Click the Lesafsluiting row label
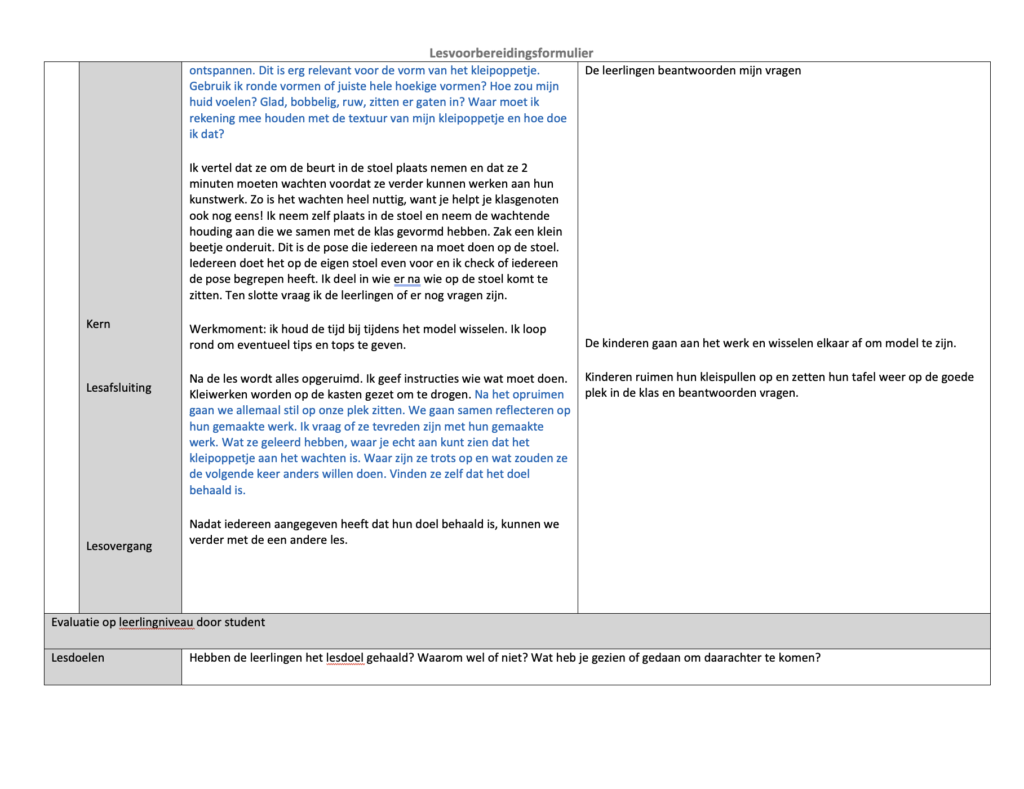 pos(119,388)
